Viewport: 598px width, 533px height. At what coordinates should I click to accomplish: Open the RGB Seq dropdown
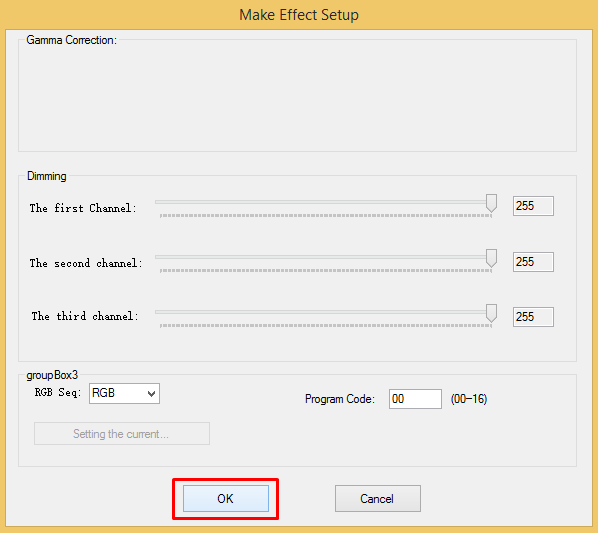tap(124, 393)
